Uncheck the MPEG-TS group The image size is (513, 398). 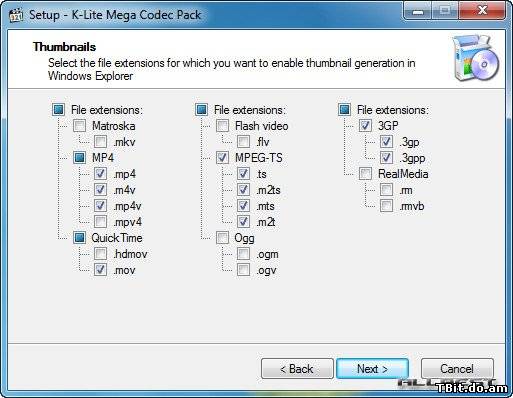tap(222, 157)
